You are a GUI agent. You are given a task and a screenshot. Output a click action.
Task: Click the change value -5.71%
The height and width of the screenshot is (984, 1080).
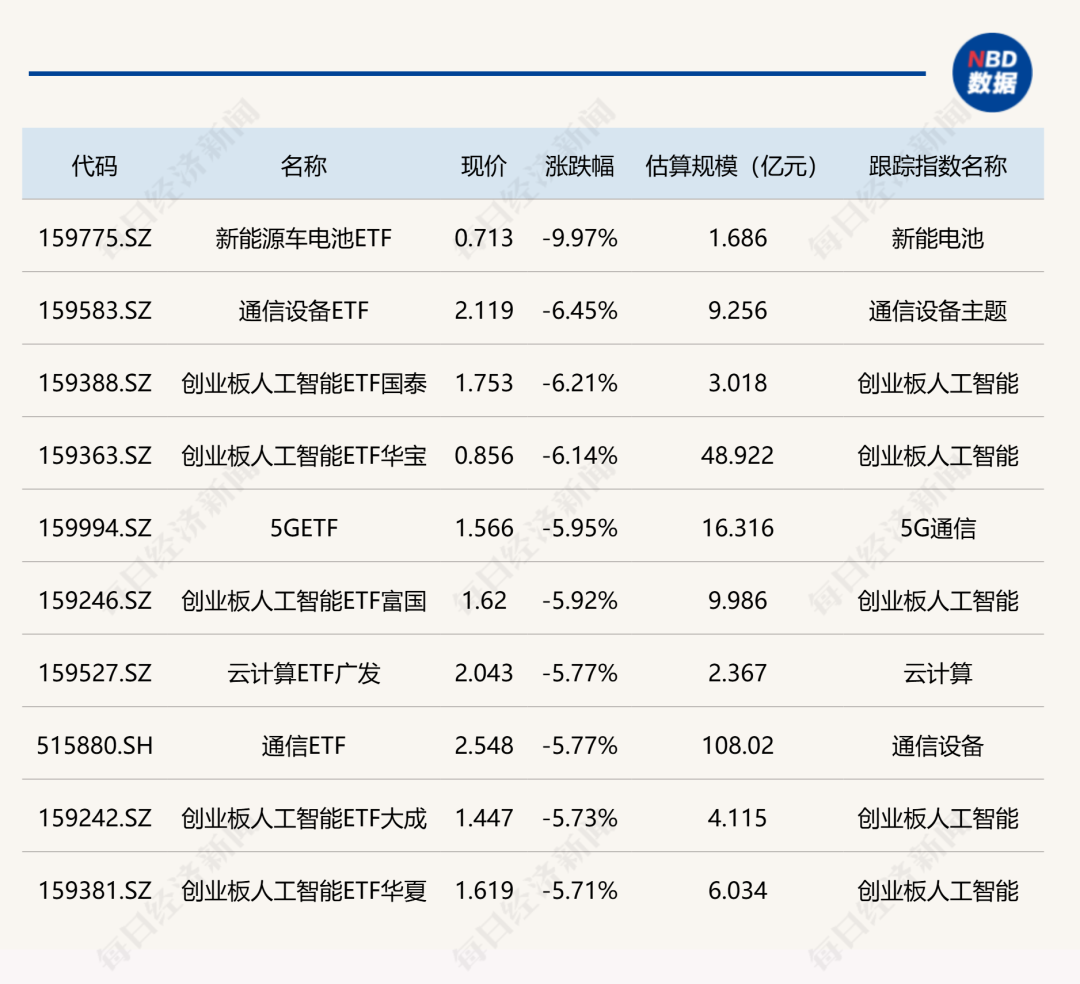579,890
